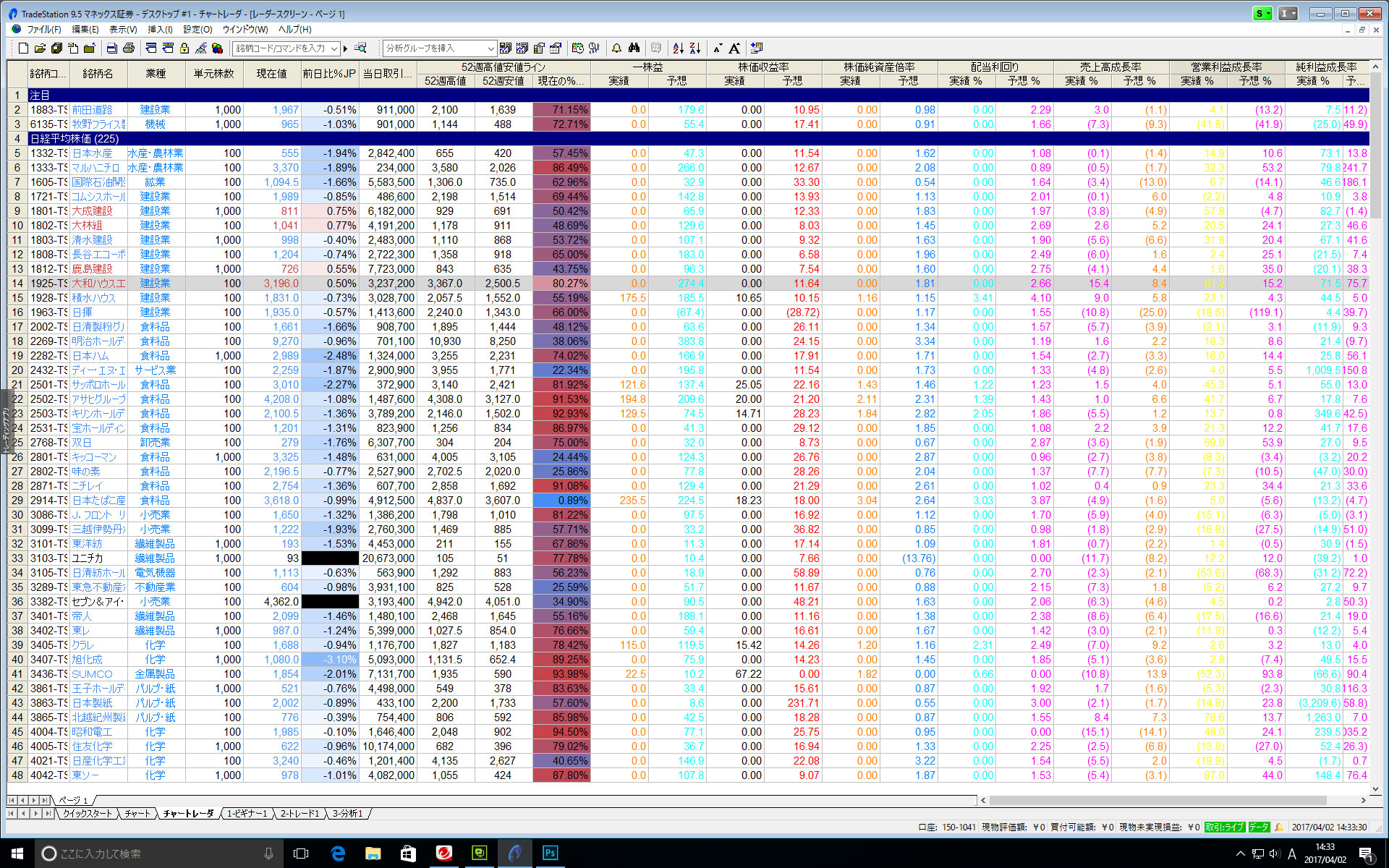Viewport: 1389px width, 868px height.
Task: Click the New document toolbar icon
Action: tap(23, 48)
